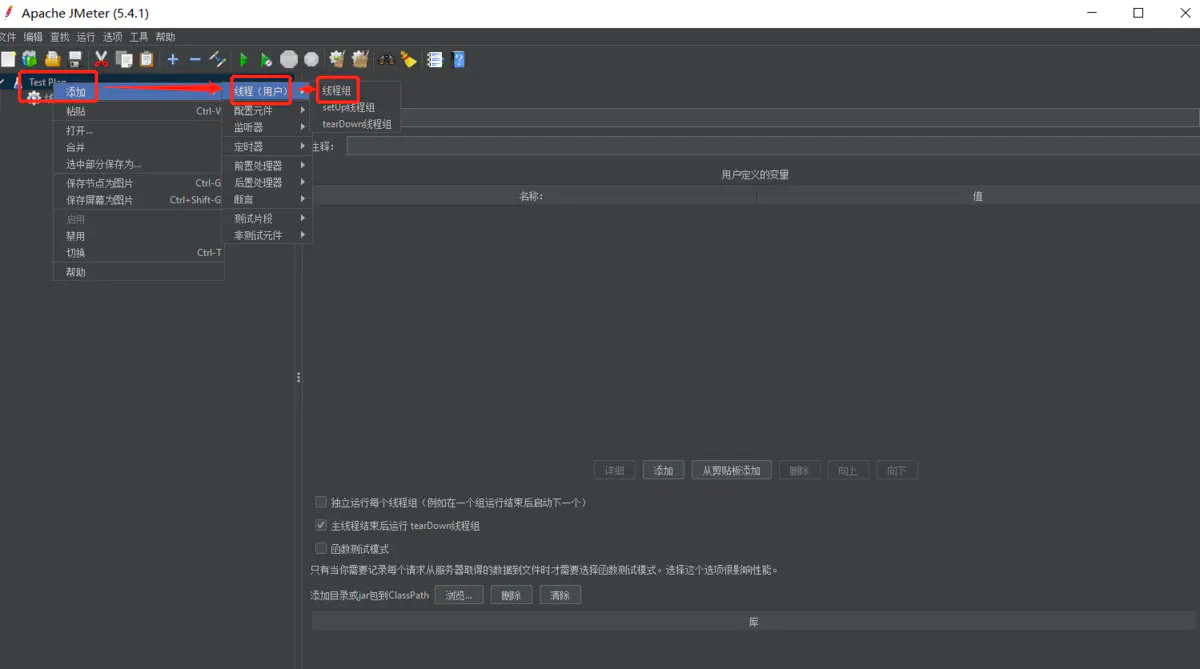Choose 保存屏幕为图片 menu entry
Viewport: 1200px width, 669px height.
tap(139, 200)
